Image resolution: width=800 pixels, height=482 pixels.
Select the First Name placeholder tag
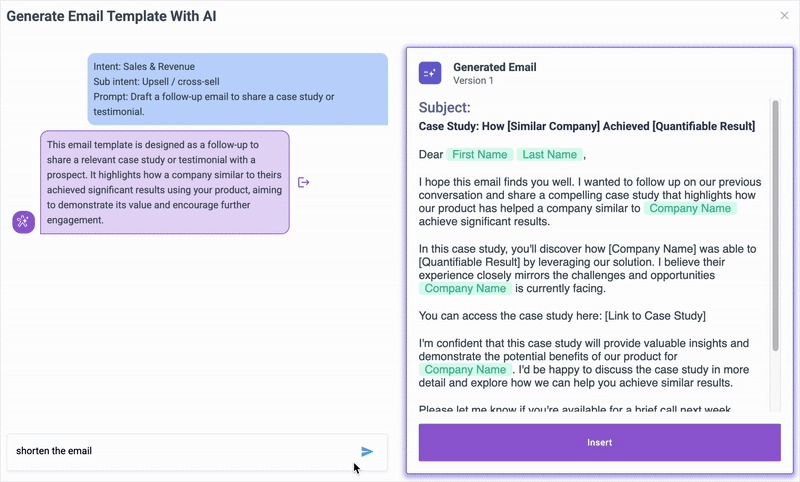click(479, 154)
